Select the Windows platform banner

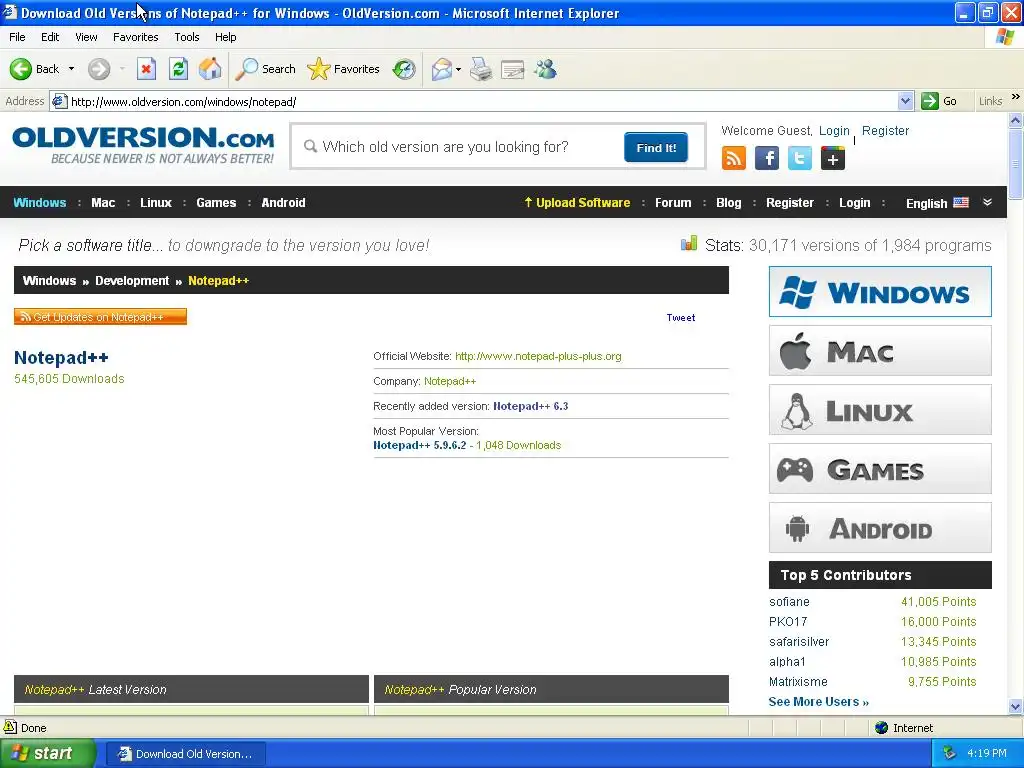(x=880, y=292)
